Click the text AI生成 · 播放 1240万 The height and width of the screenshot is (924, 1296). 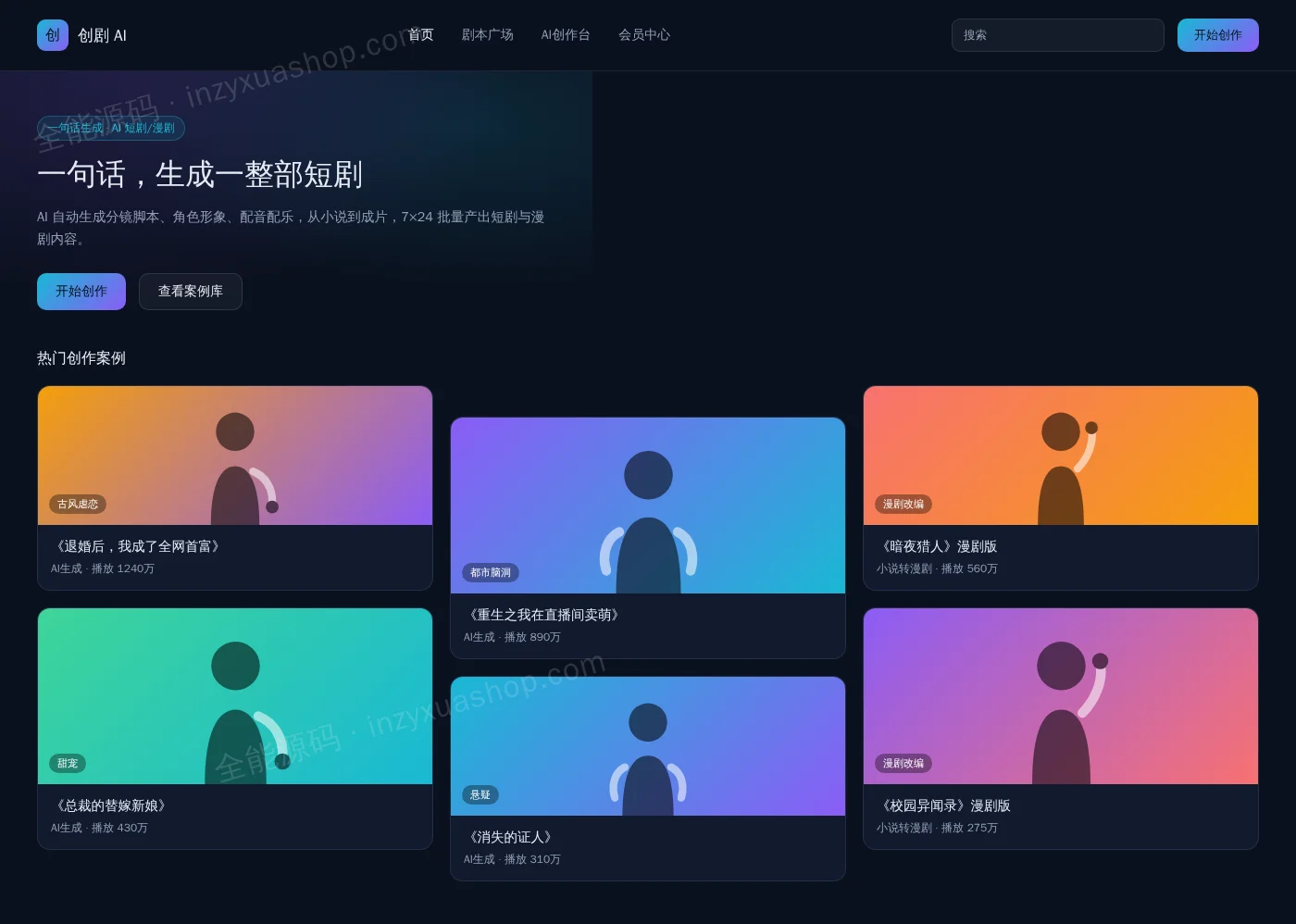tap(103, 568)
